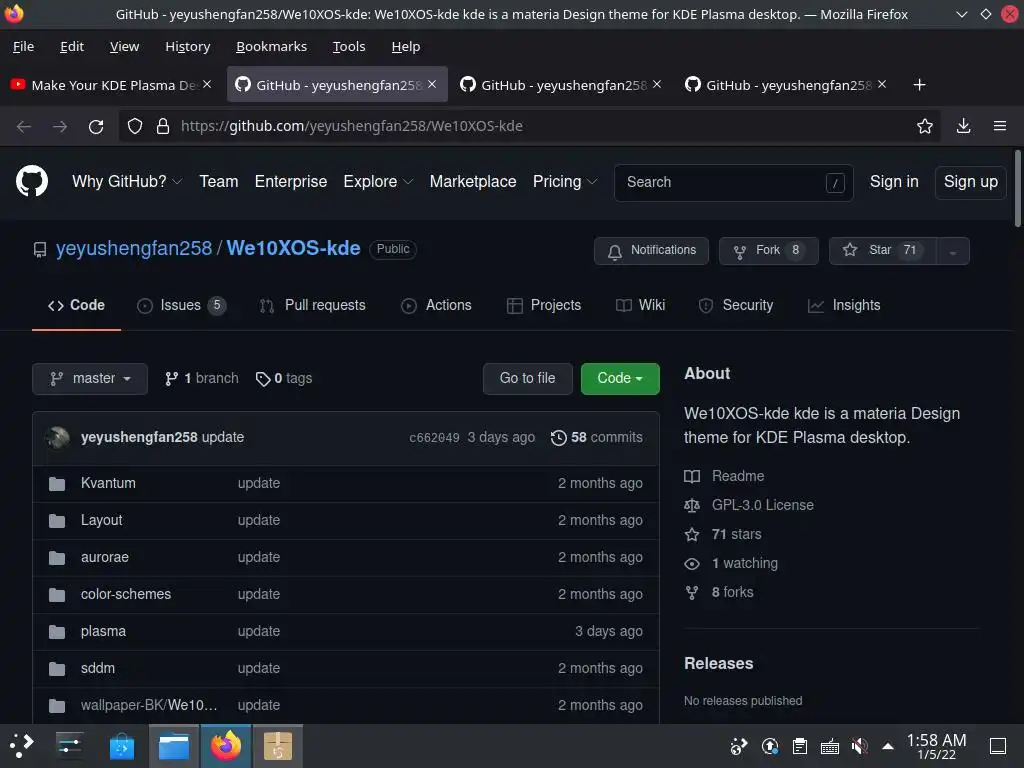
Task: Open the wallpaper-BK/We10 folder
Action: tap(149, 705)
